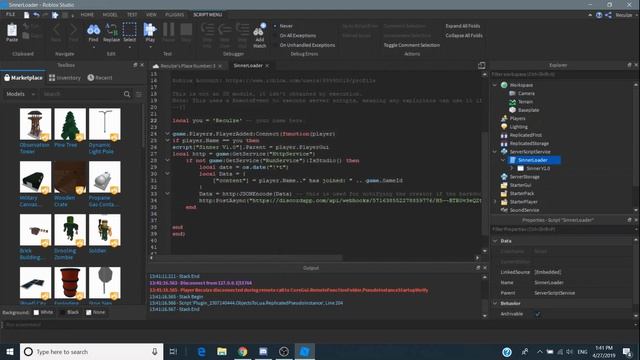
Task: Open the Play dropdown arrow
Action: click(150, 47)
